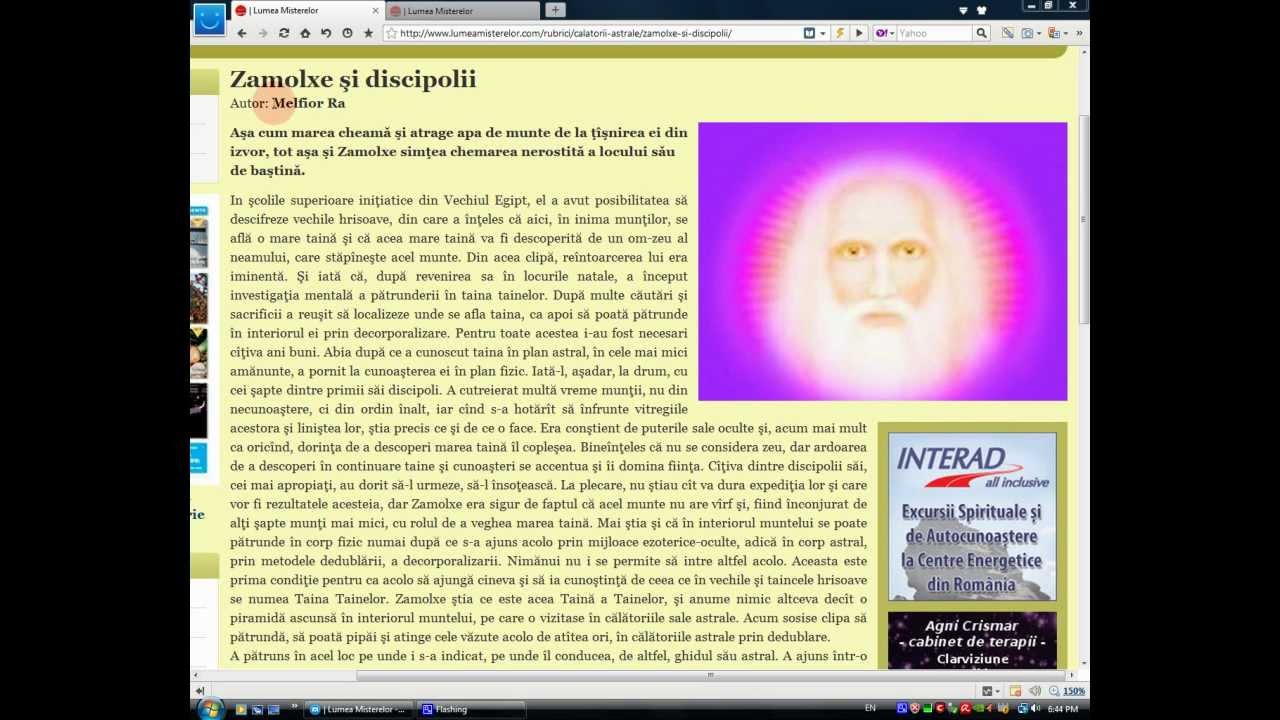Click the horizontal scrollbar thumb
This screenshot has width=1280, height=720.
[x=710, y=675]
